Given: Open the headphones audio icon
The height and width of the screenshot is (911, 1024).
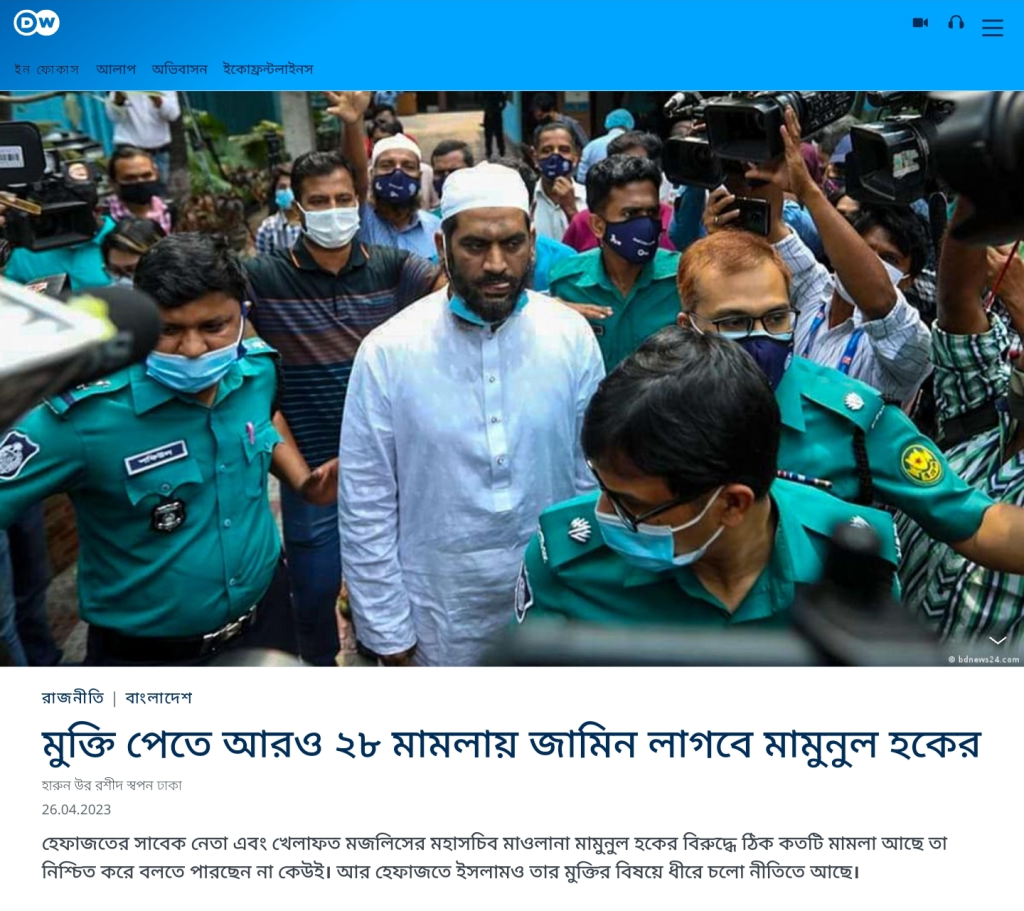Looking at the screenshot, I should pyautogui.click(x=956, y=23).
